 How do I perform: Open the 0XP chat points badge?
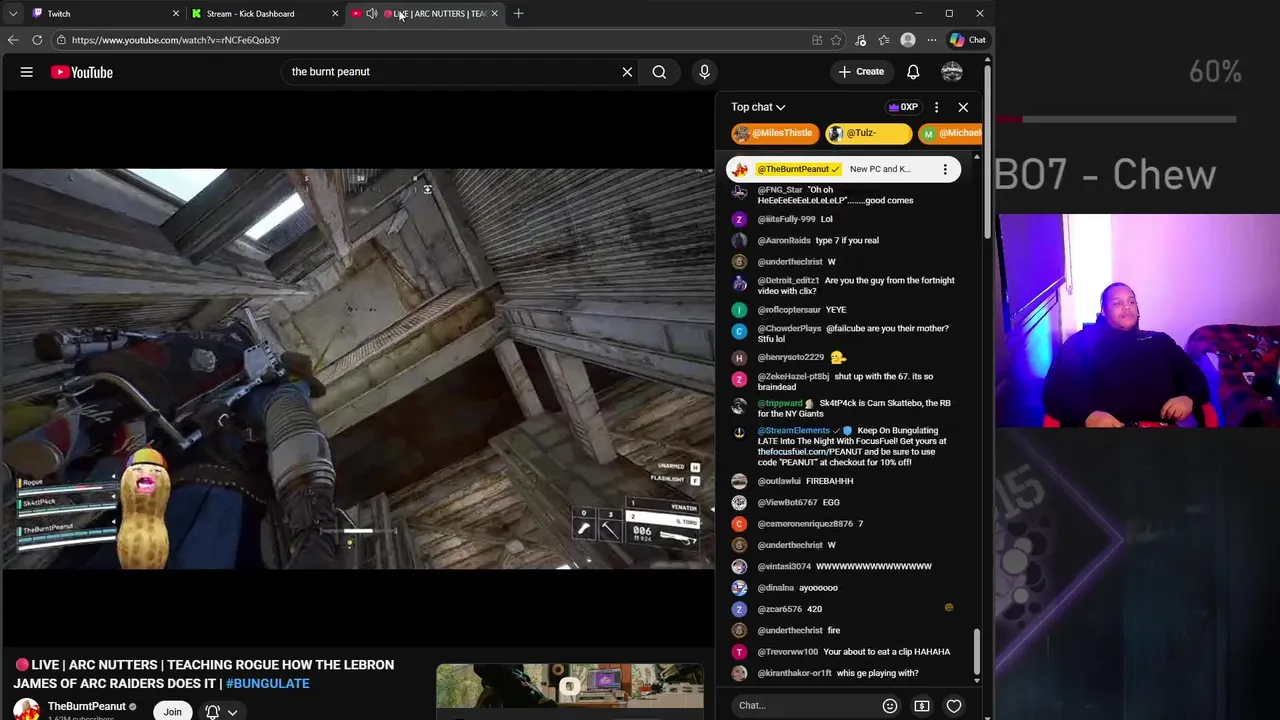(x=903, y=107)
